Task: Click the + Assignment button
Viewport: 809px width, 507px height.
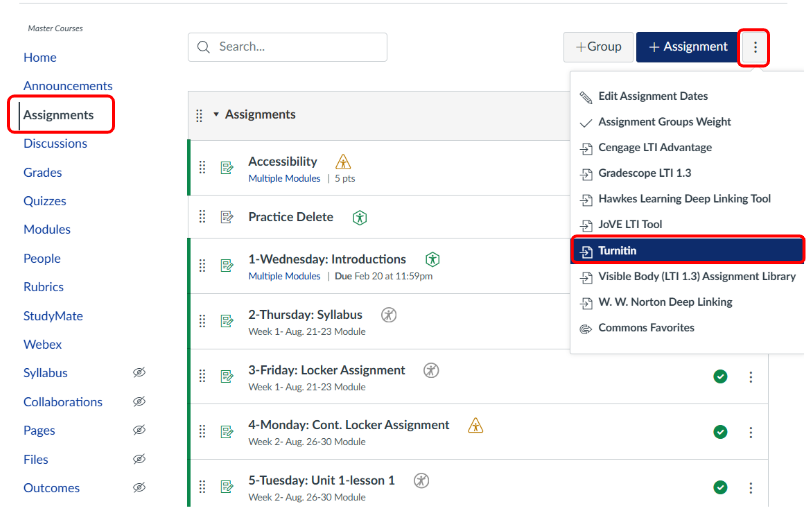Action: coord(687,47)
